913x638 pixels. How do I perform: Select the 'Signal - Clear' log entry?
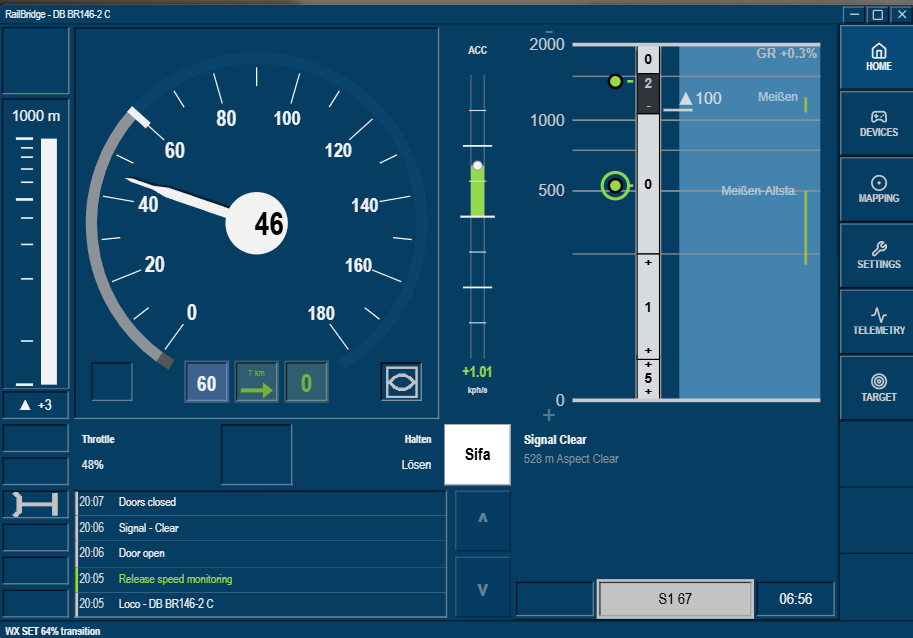(x=261, y=528)
